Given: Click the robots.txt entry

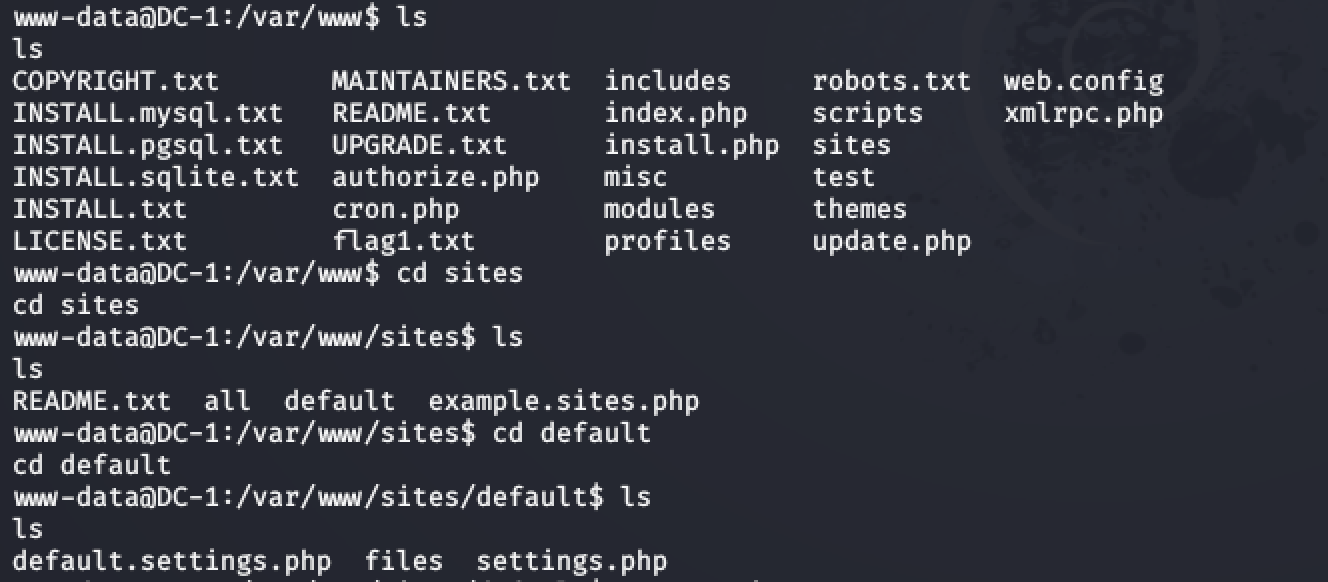Looking at the screenshot, I should pyautogui.click(x=892, y=81).
